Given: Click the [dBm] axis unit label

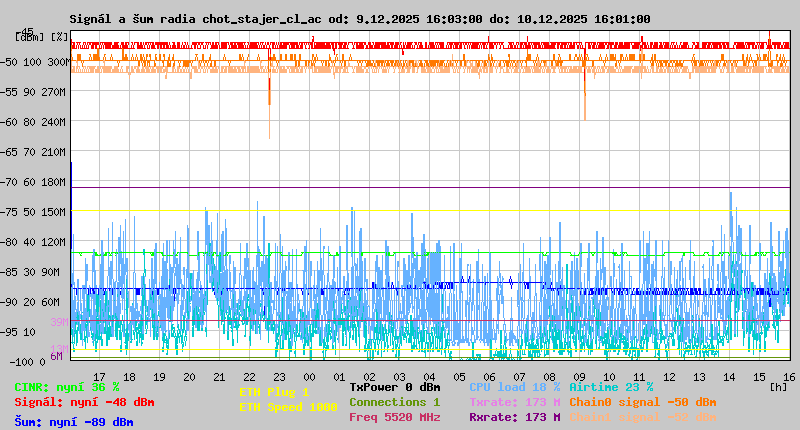Looking at the screenshot, I should [x=30, y=36].
